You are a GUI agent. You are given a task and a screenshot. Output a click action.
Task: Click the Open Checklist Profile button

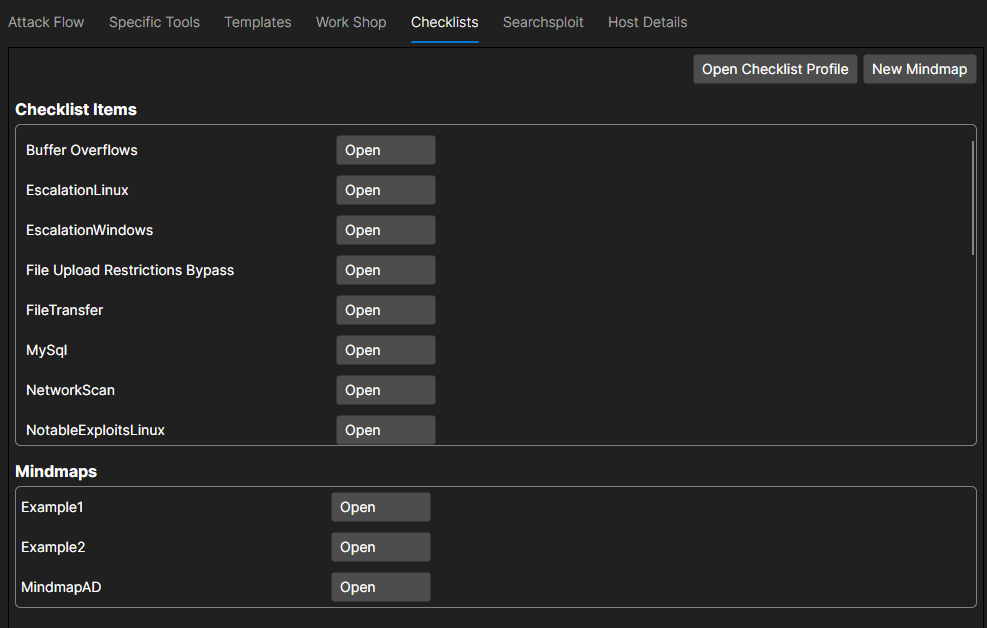click(775, 69)
